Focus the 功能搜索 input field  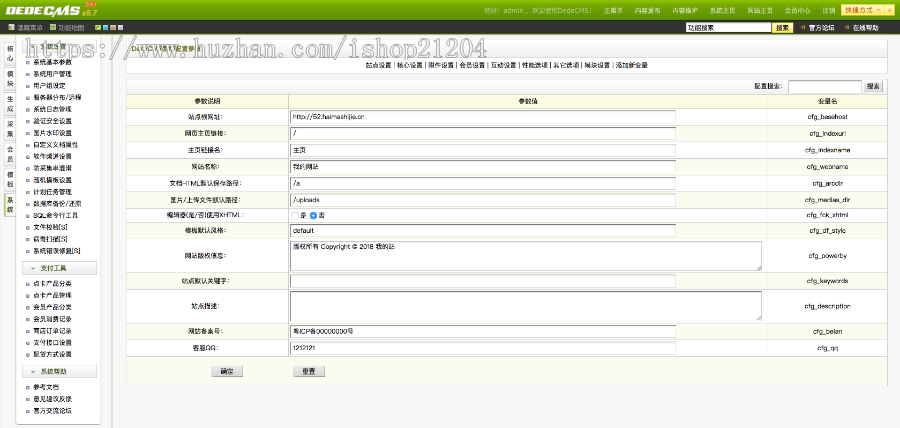point(728,28)
